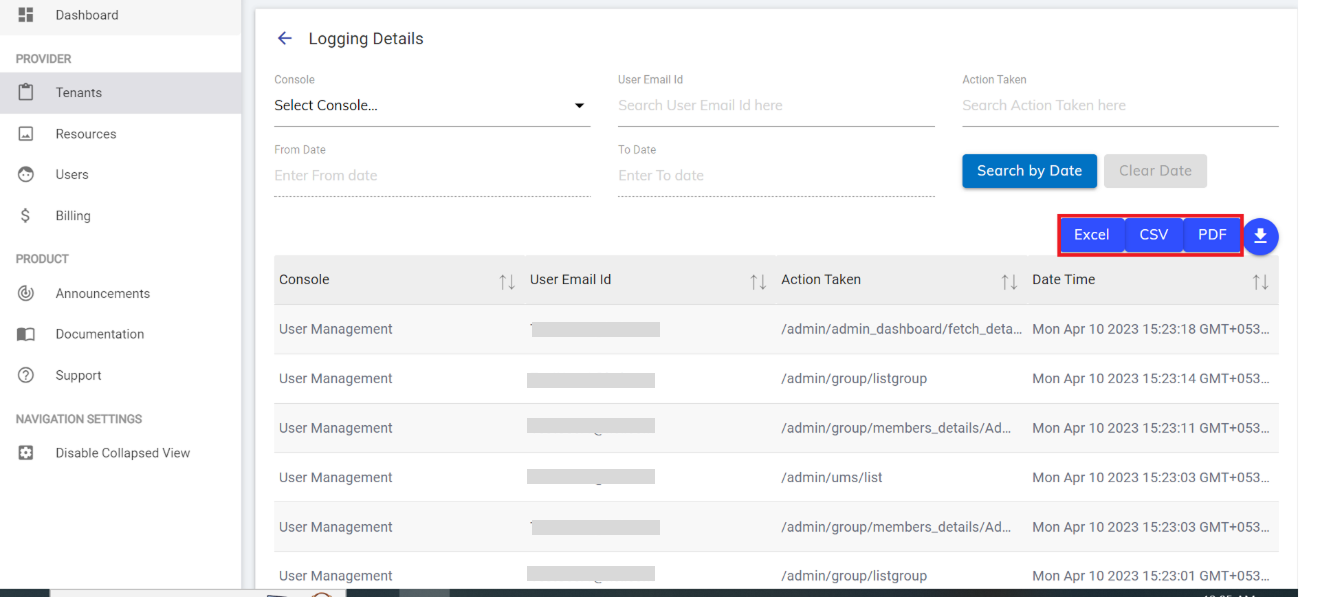Screen dimensions: 1320x597
Task: Export the table to CSV
Action: pos(1153,235)
